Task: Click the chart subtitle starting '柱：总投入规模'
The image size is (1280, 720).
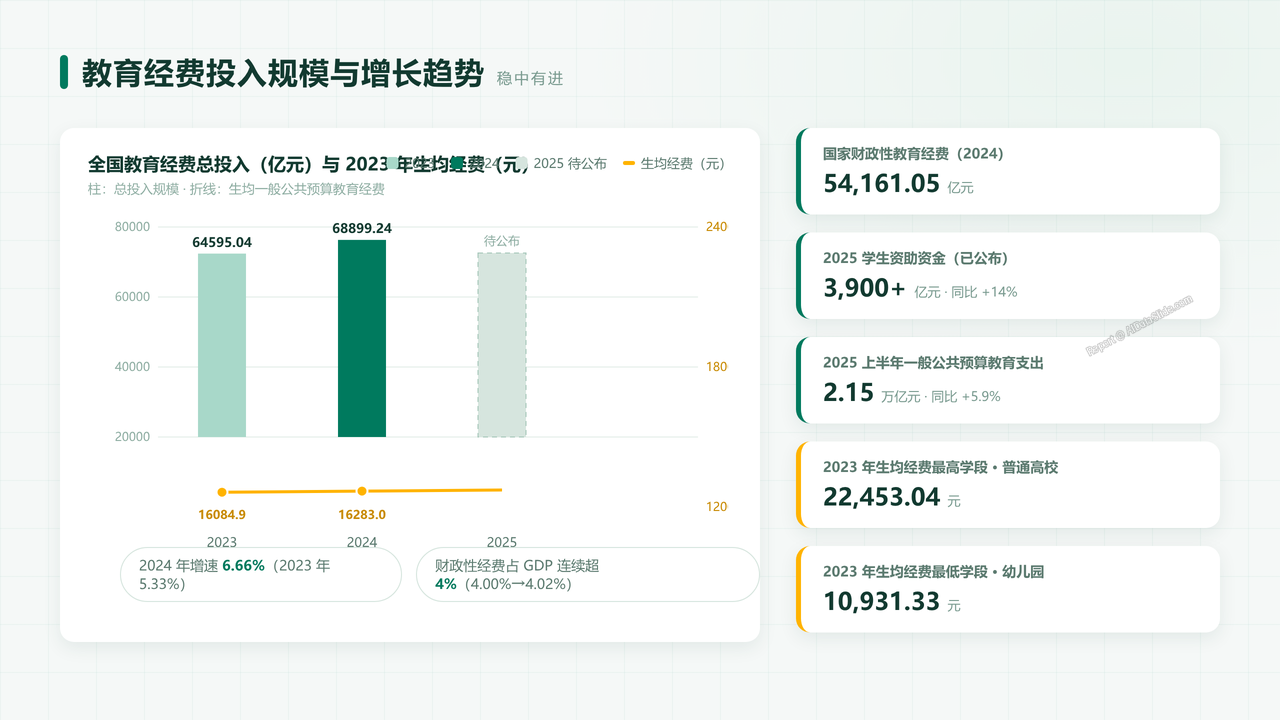Action: click(x=236, y=189)
